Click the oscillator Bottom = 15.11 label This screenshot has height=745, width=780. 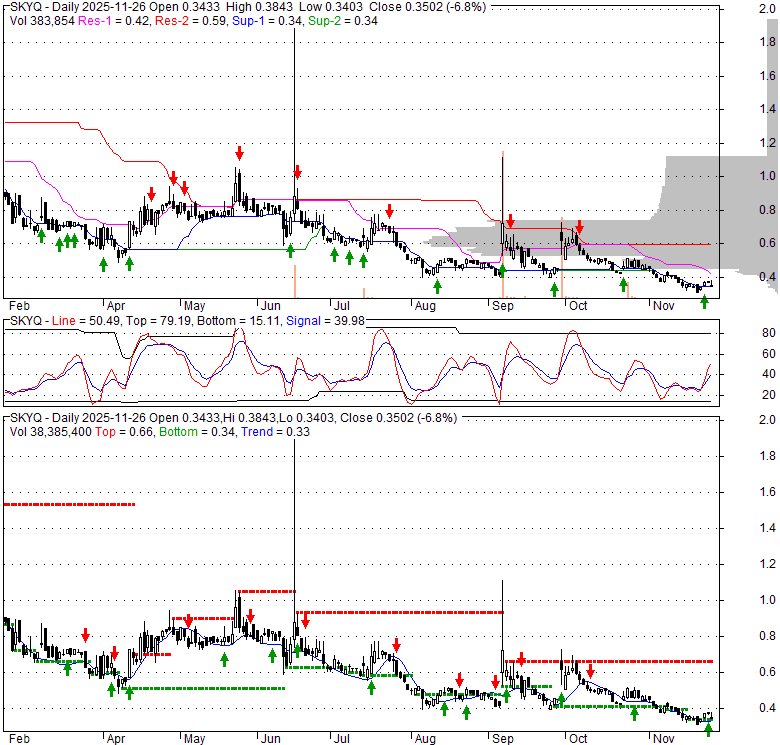click(238, 321)
